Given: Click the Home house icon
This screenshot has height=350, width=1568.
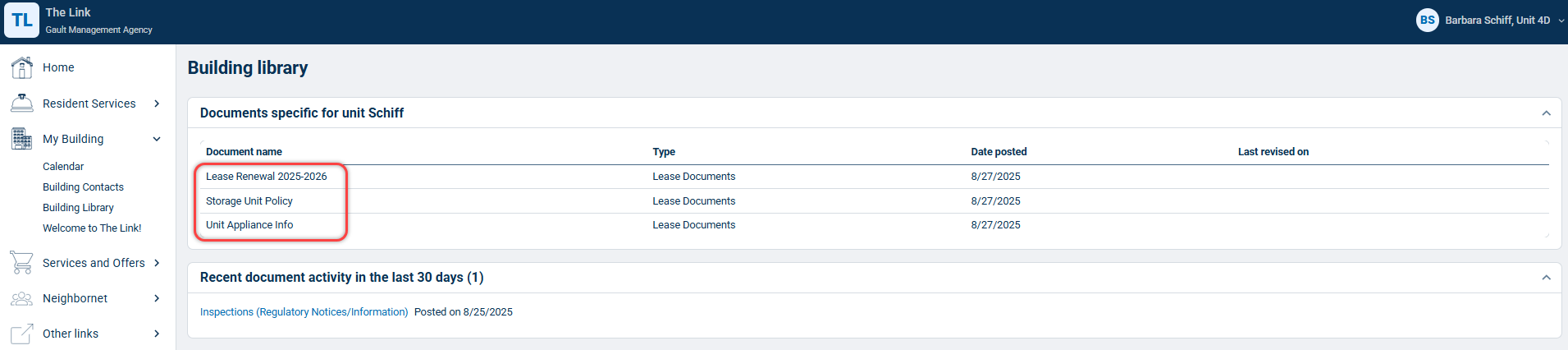Looking at the screenshot, I should tap(21, 67).
